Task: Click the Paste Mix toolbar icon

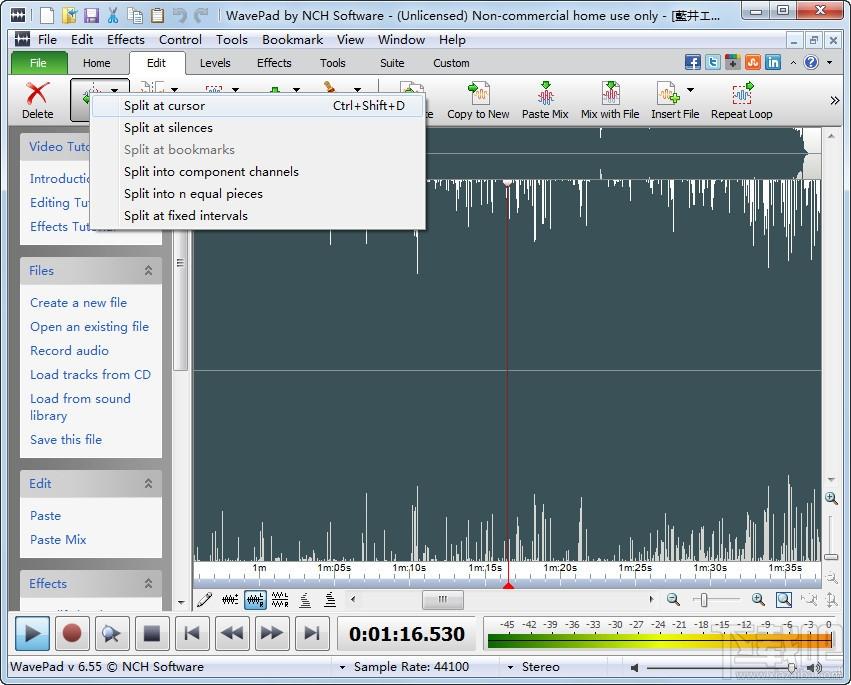Action: pyautogui.click(x=545, y=93)
